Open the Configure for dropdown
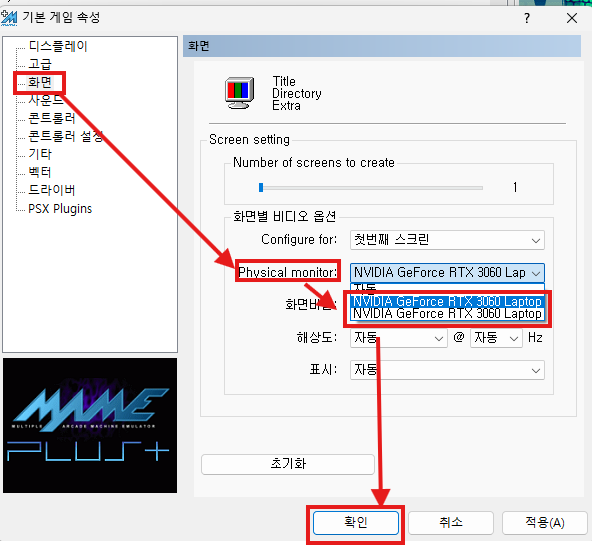 pyautogui.click(x=447, y=240)
